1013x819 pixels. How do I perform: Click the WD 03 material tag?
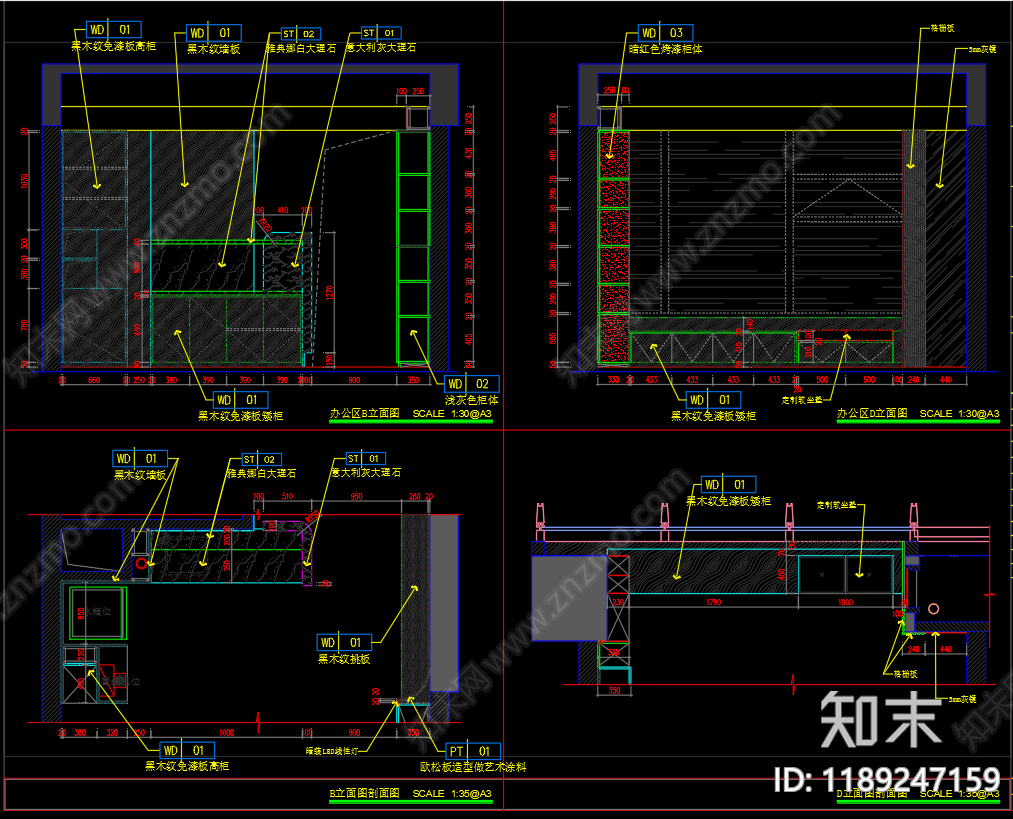click(x=665, y=33)
